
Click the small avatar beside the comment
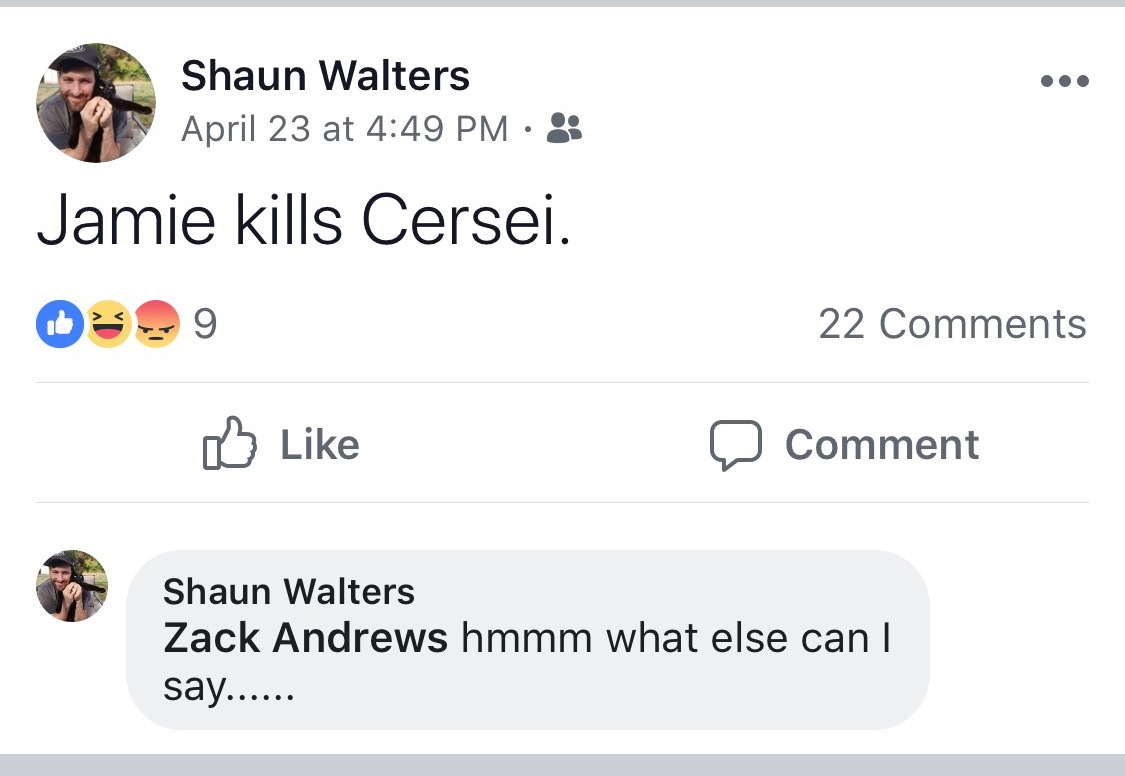pyautogui.click(x=72, y=586)
